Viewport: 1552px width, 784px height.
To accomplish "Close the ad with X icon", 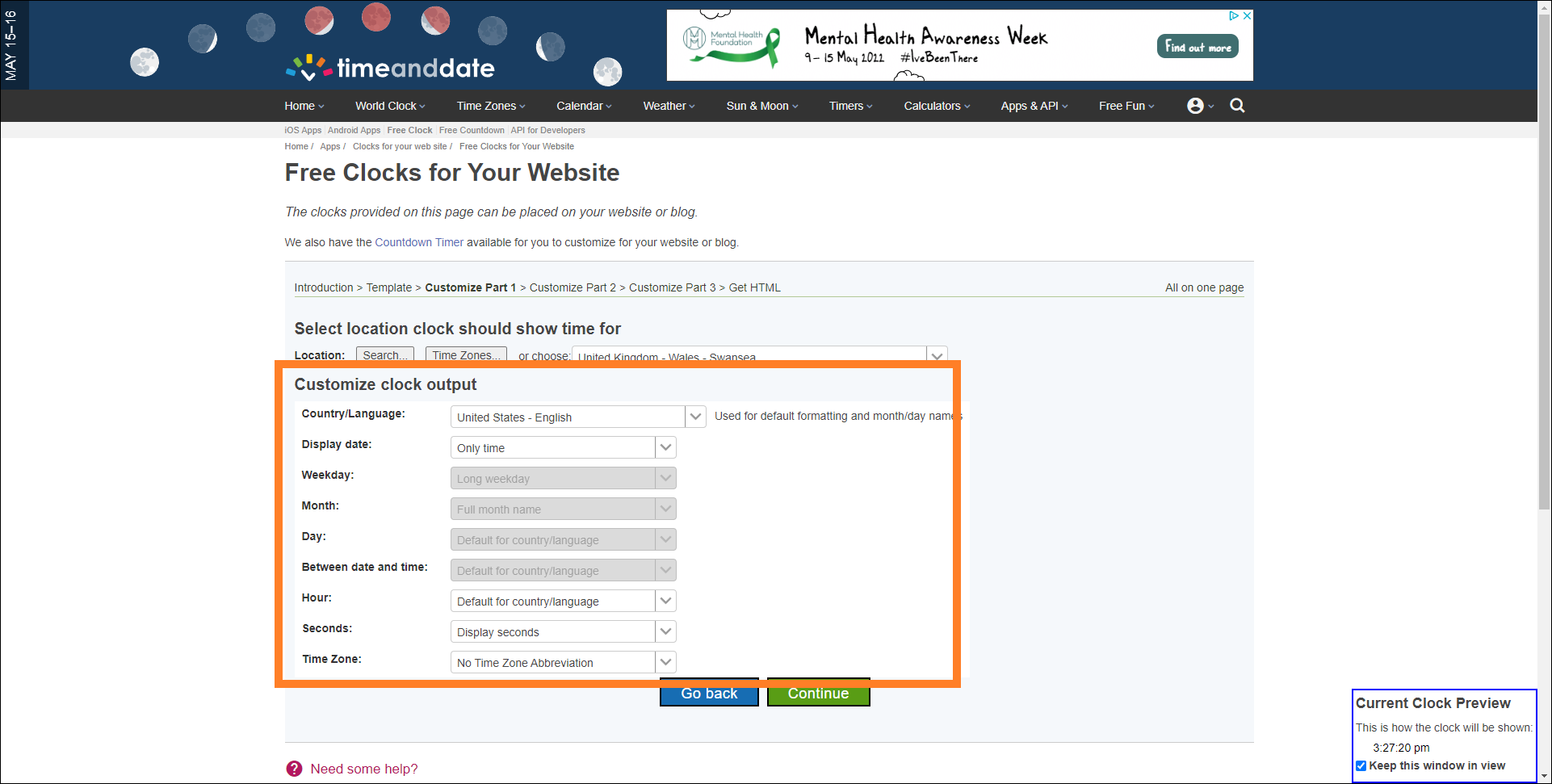I will point(1247,15).
